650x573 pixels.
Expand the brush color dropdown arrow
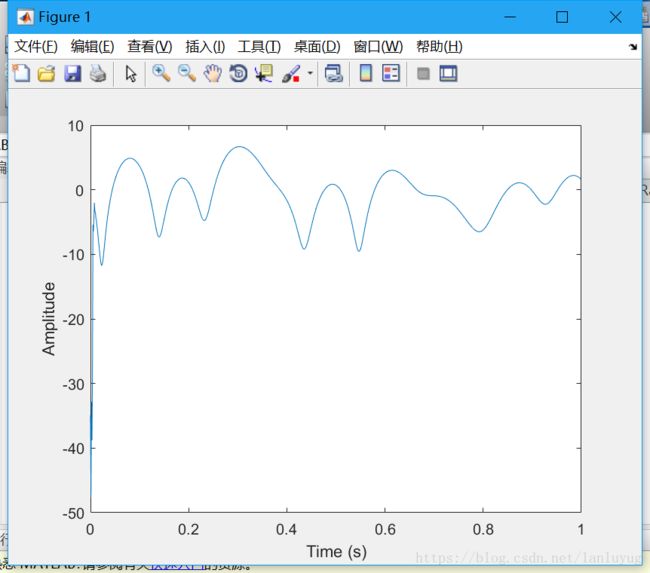[x=310, y=73]
